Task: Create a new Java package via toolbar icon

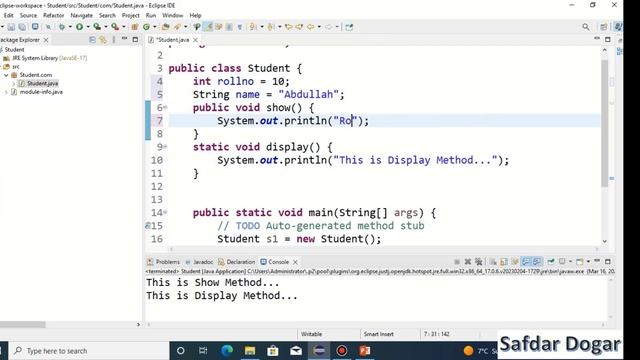Action: point(134,27)
